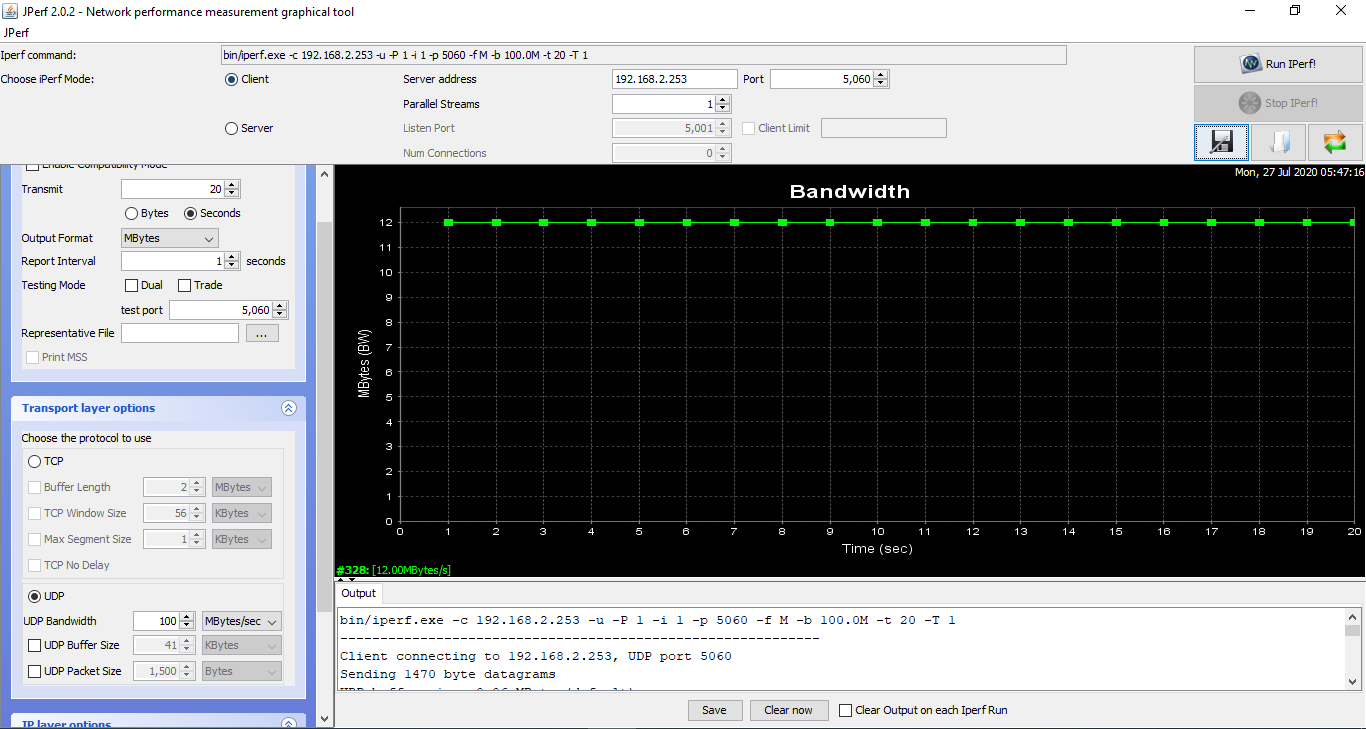Enable the Dual testing mode checkbox
The width and height of the screenshot is (1366, 729).
131,285
